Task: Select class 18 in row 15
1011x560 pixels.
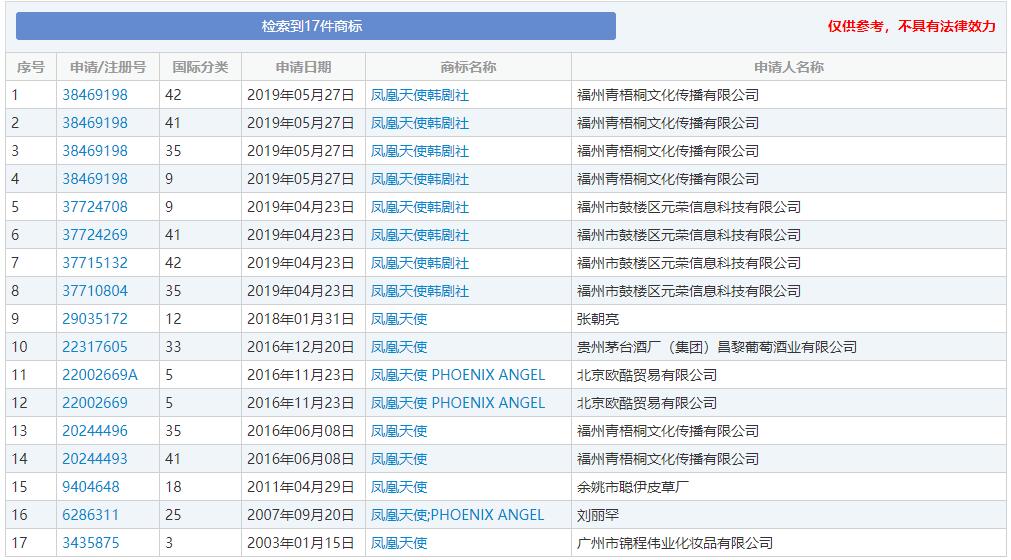Action: point(173,487)
